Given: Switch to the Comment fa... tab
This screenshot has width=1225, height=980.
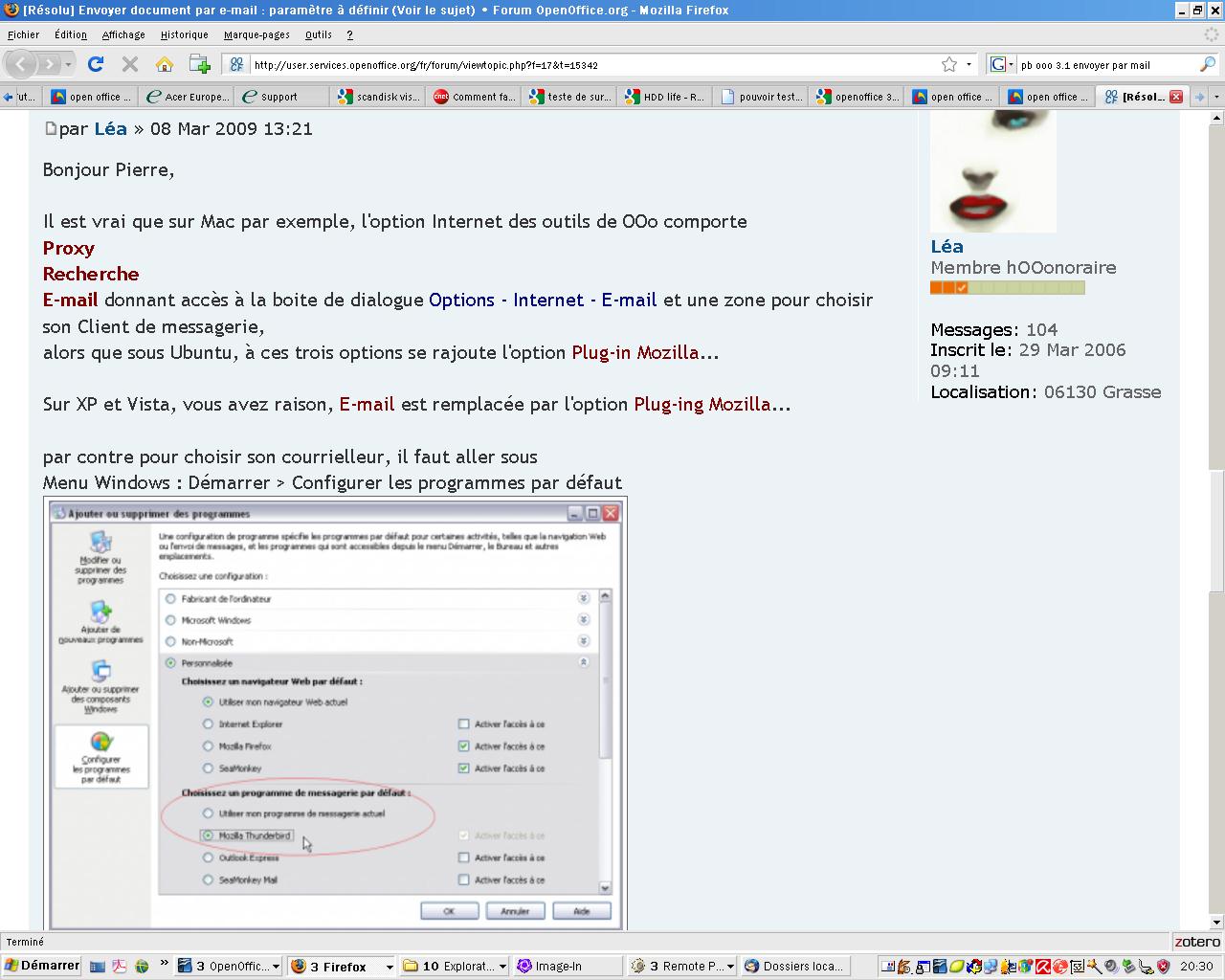Looking at the screenshot, I should point(474,97).
